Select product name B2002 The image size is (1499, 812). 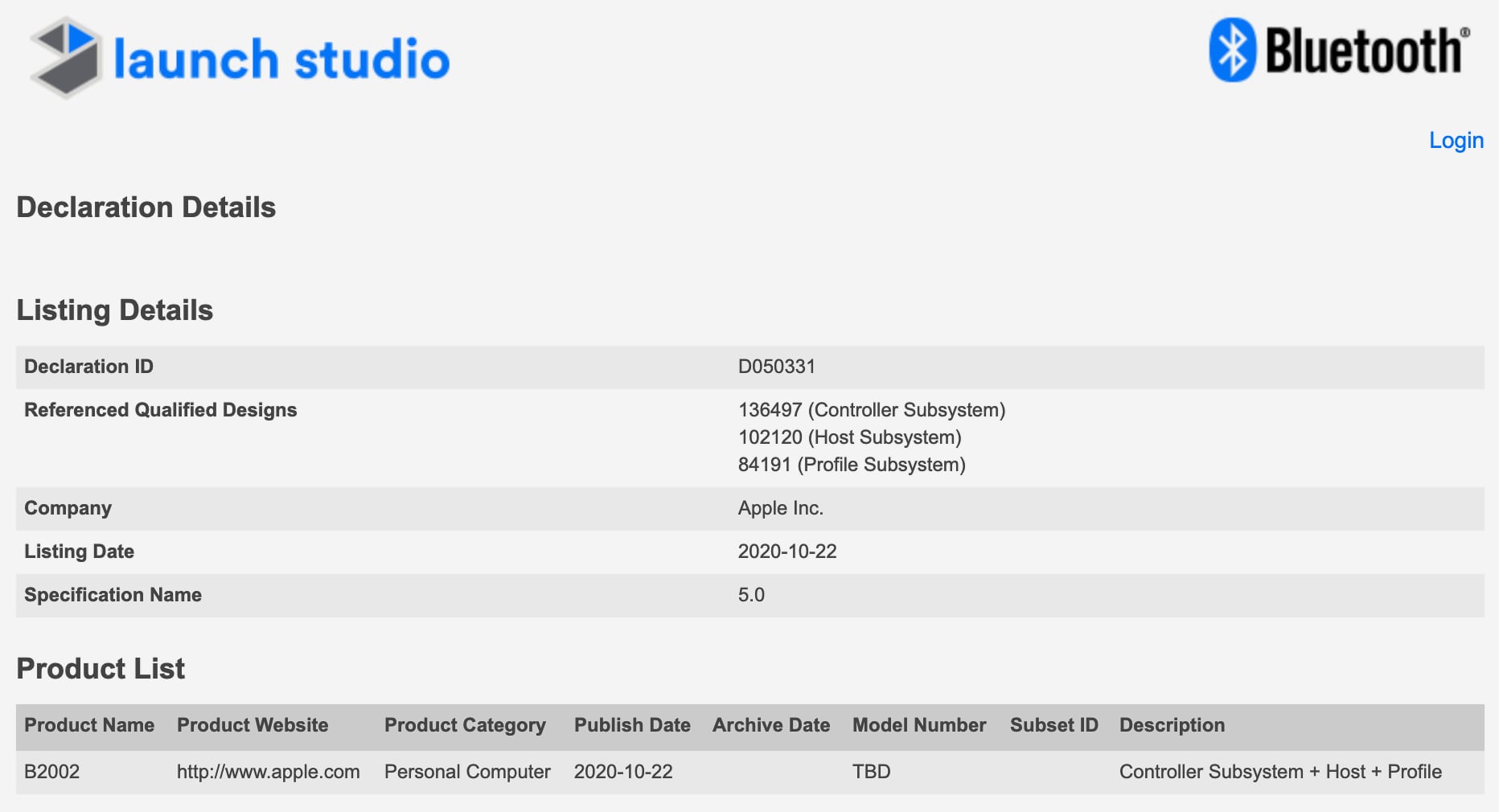pyautogui.click(x=52, y=772)
